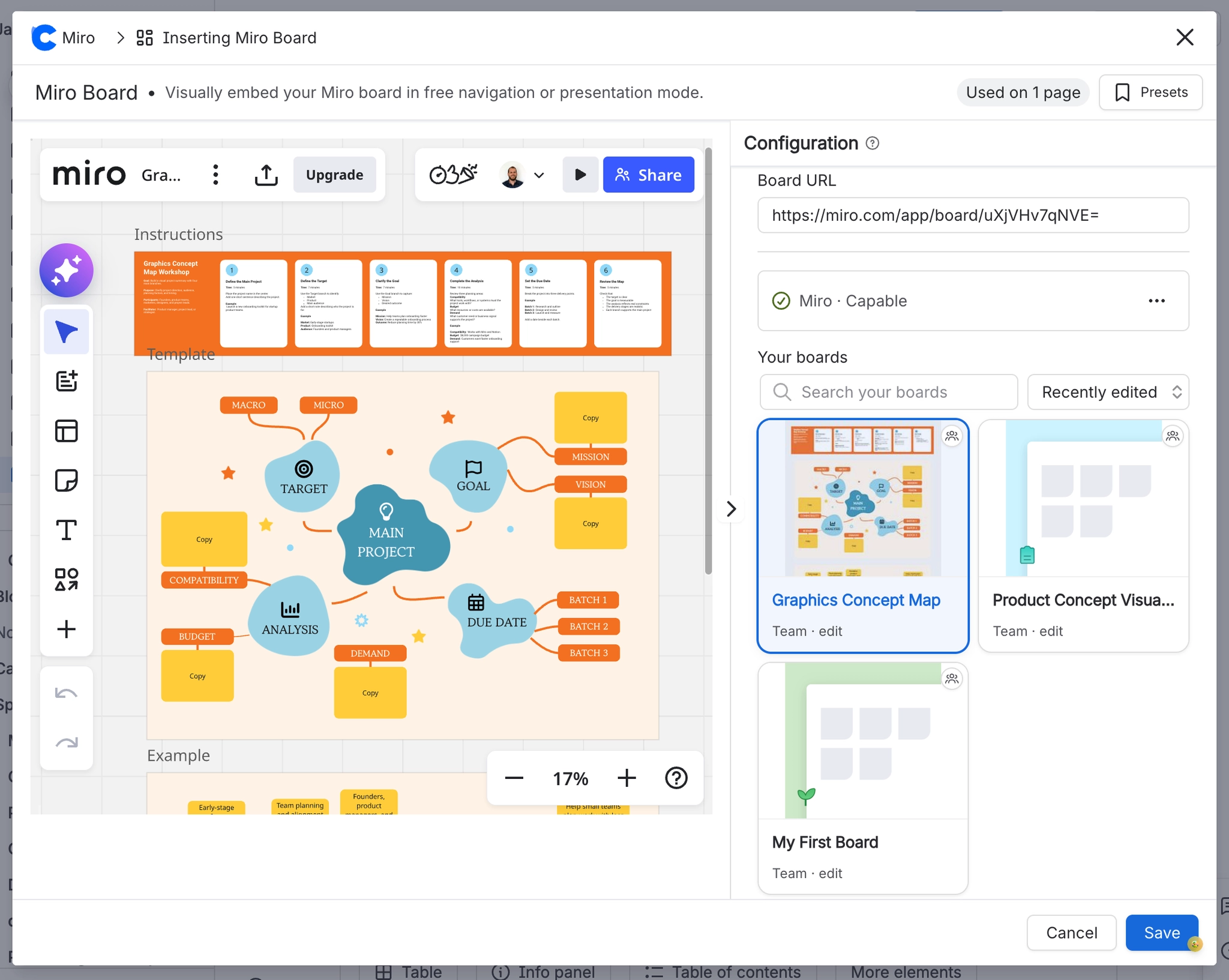Open the zoom level 17% menu
The height and width of the screenshot is (980, 1229).
(x=570, y=779)
